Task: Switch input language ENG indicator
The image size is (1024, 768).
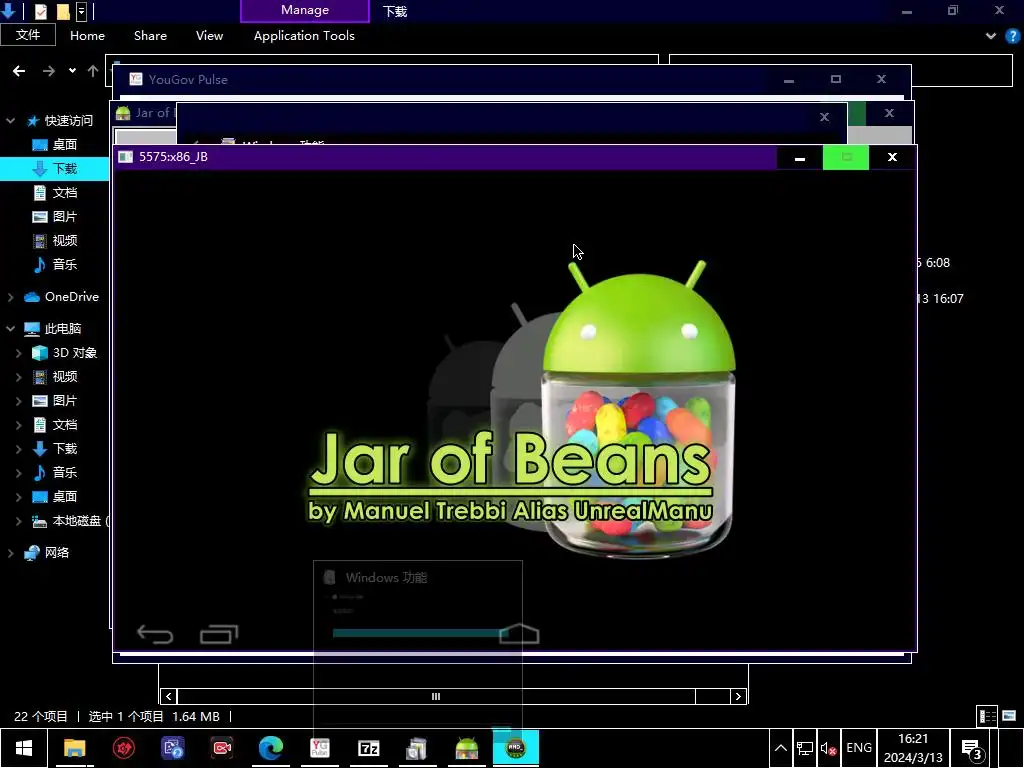Action: 859,748
